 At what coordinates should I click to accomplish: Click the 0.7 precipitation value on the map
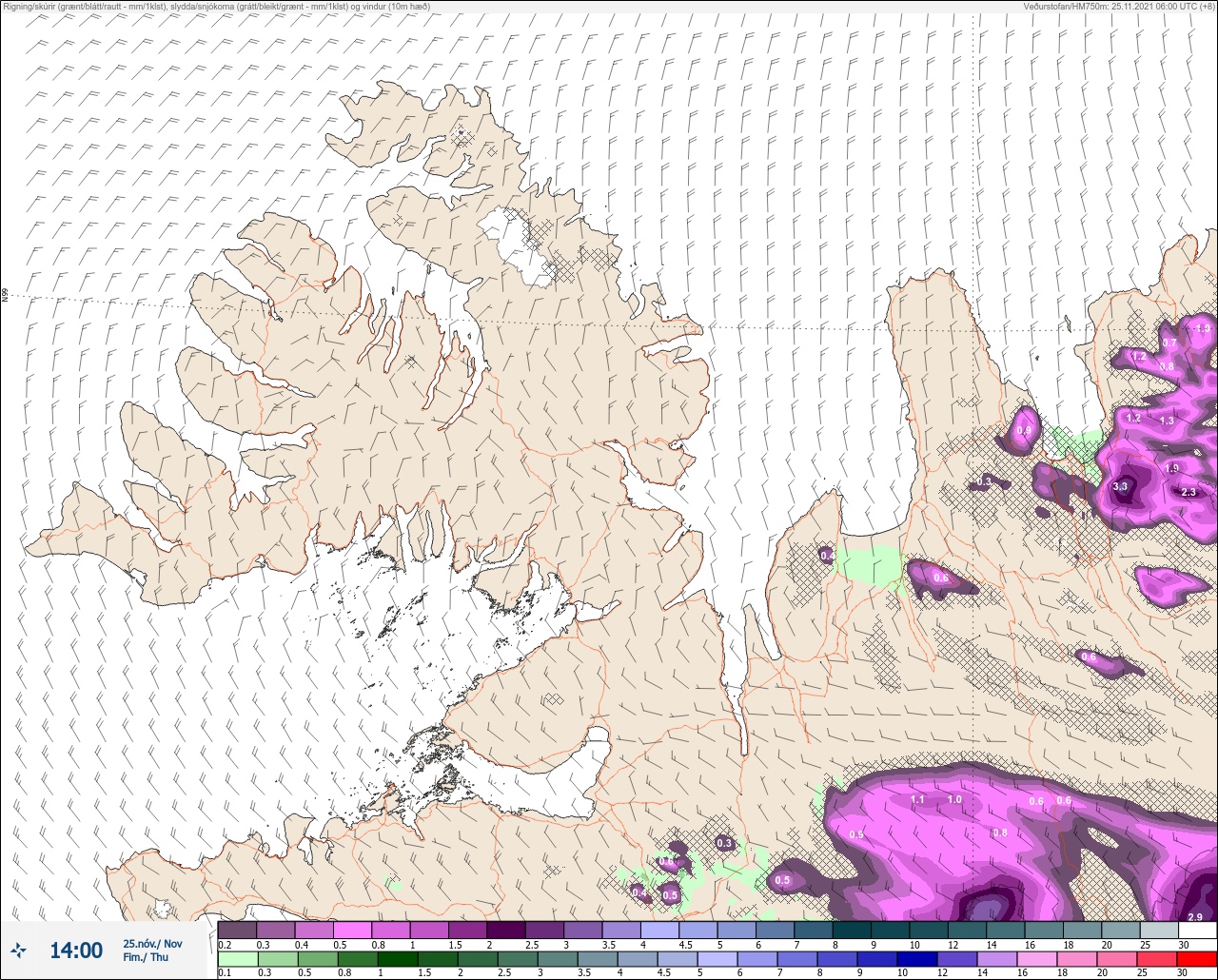pos(1169,343)
